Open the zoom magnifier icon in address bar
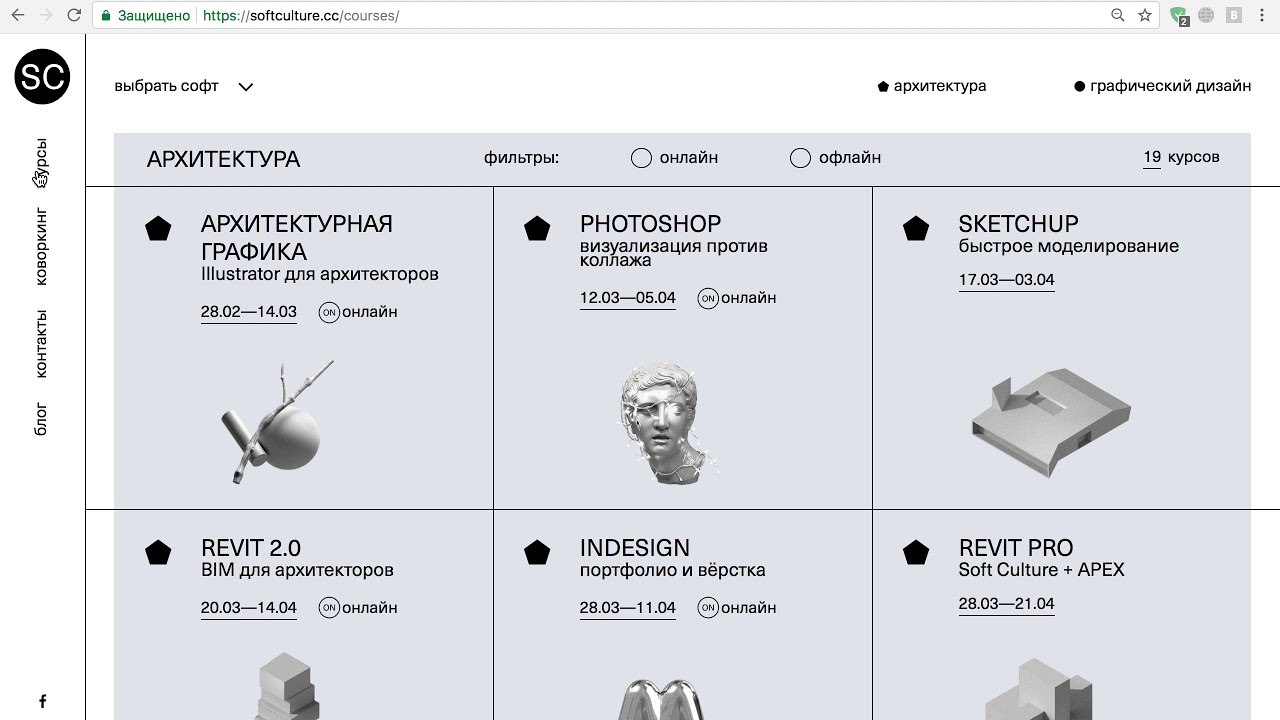This screenshot has height=720, width=1280. pyautogui.click(x=1118, y=16)
